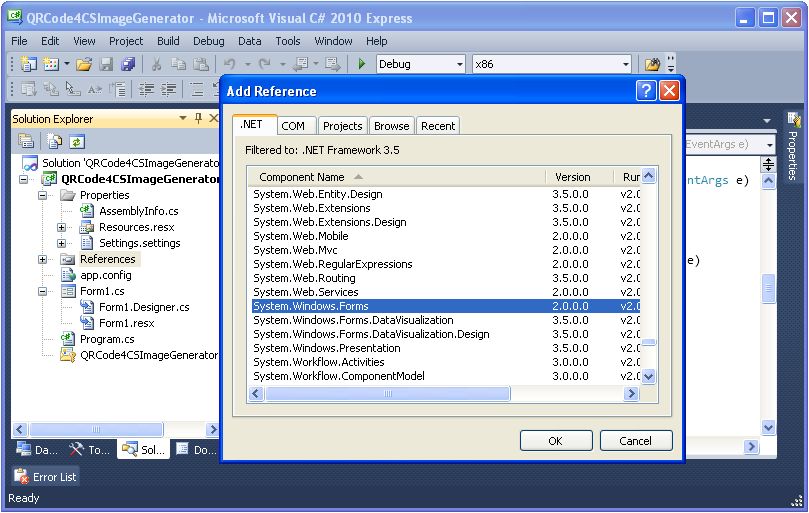Open the x86 platform dropdown

coord(626,64)
